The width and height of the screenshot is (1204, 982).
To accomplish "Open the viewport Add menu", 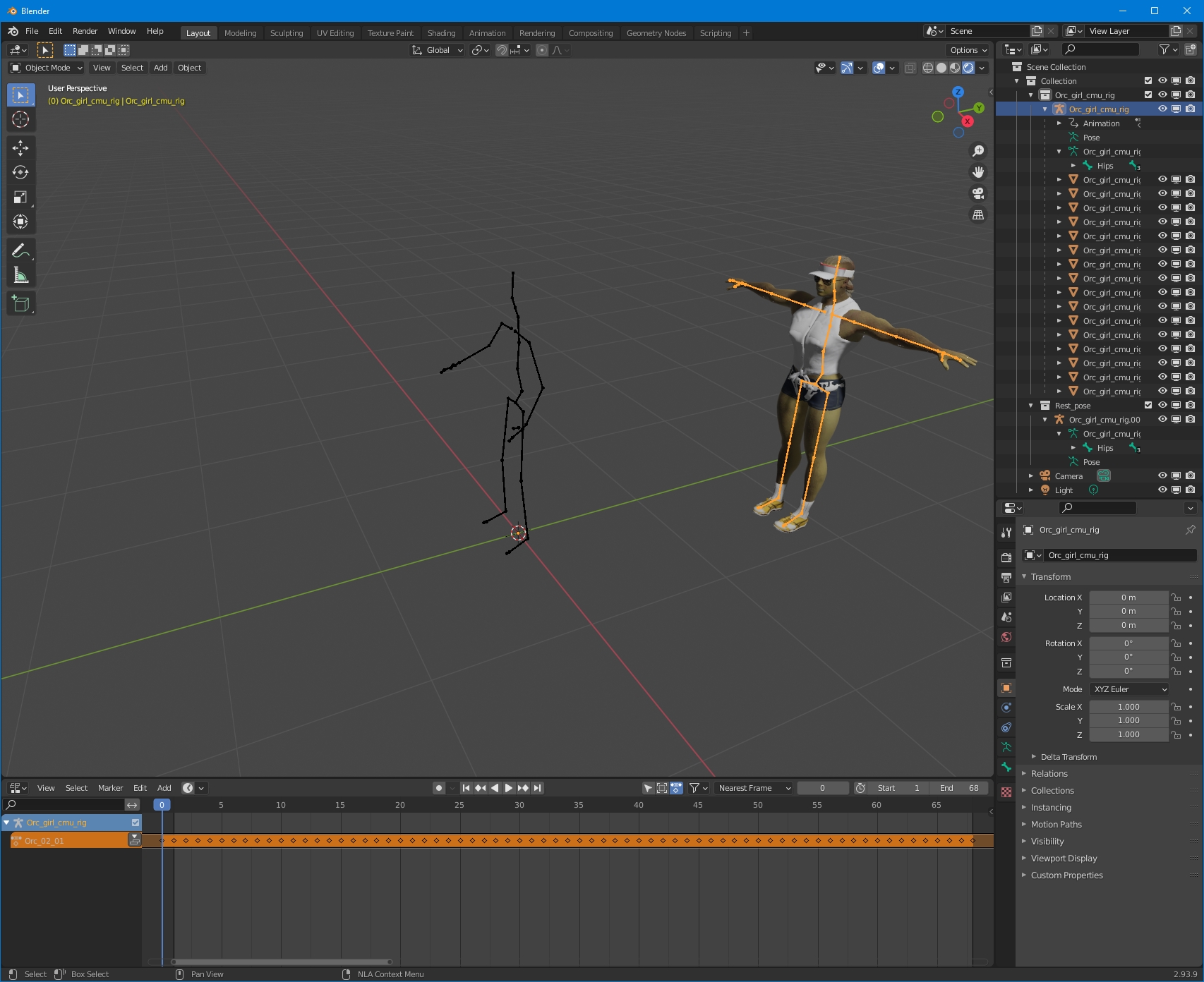I will pyautogui.click(x=161, y=68).
